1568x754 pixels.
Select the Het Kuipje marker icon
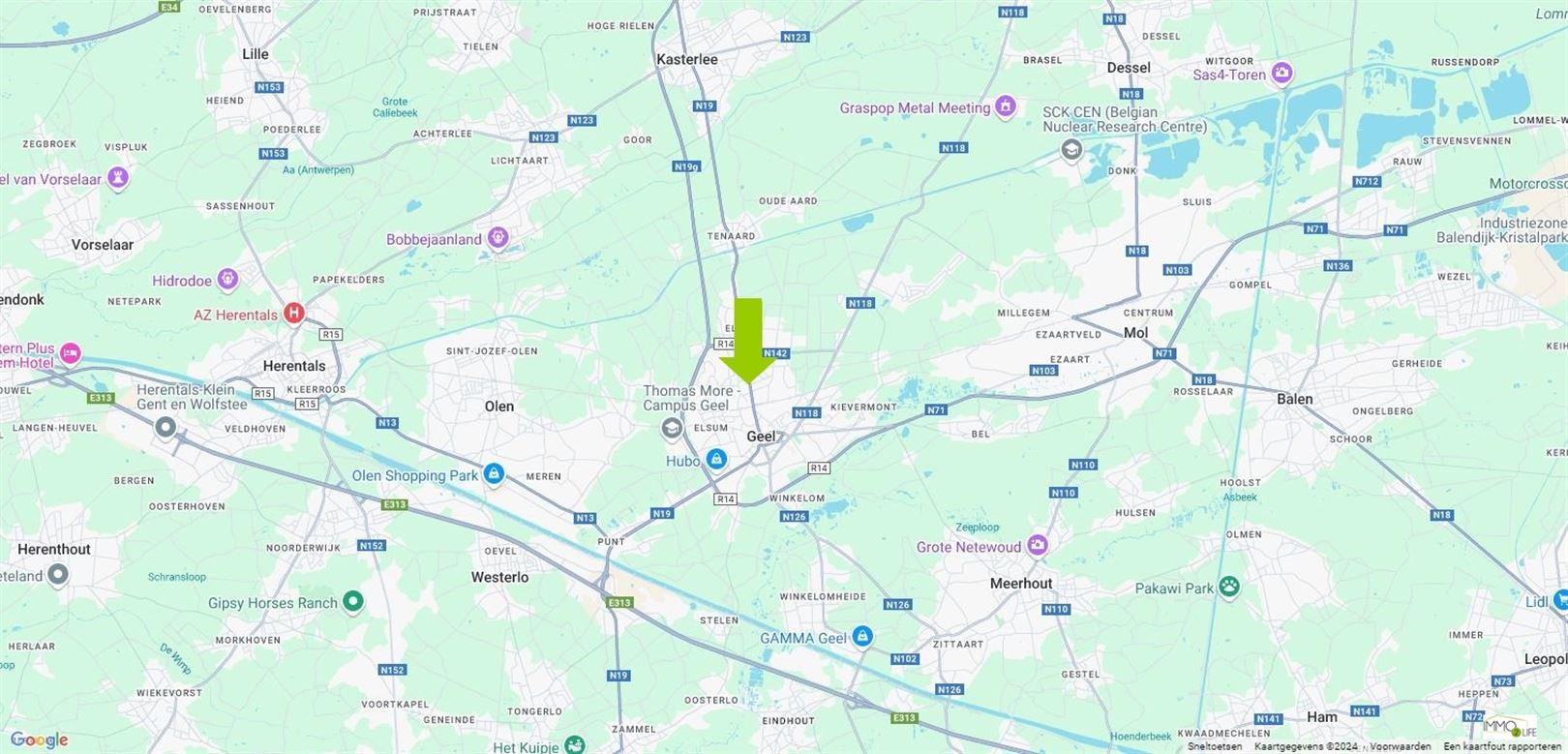click(x=575, y=745)
